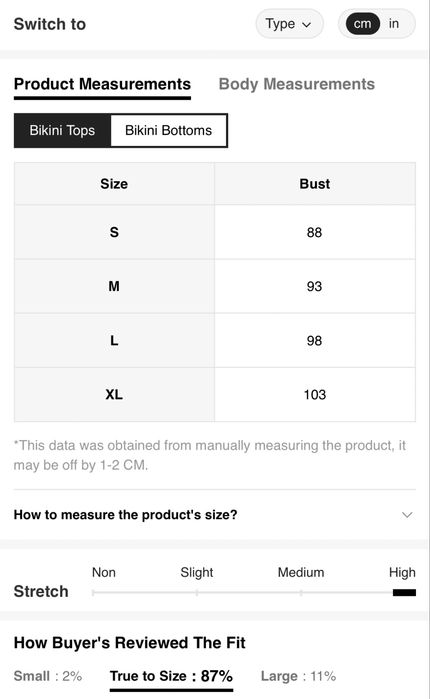Click the Size column header
Image resolution: width=430 pixels, height=699 pixels.
pos(114,184)
